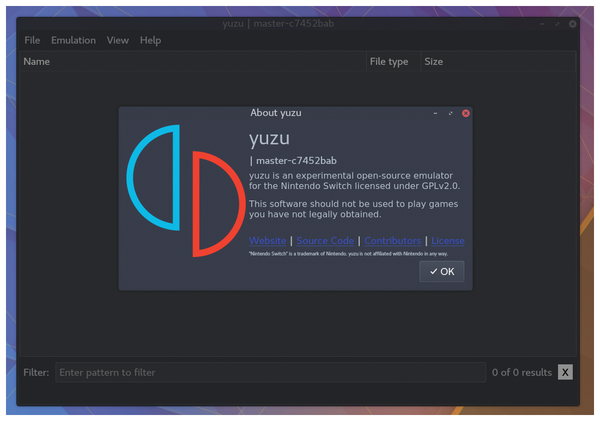Visit the Contributors link
Image resolution: width=600 pixels, height=421 pixels.
click(392, 240)
